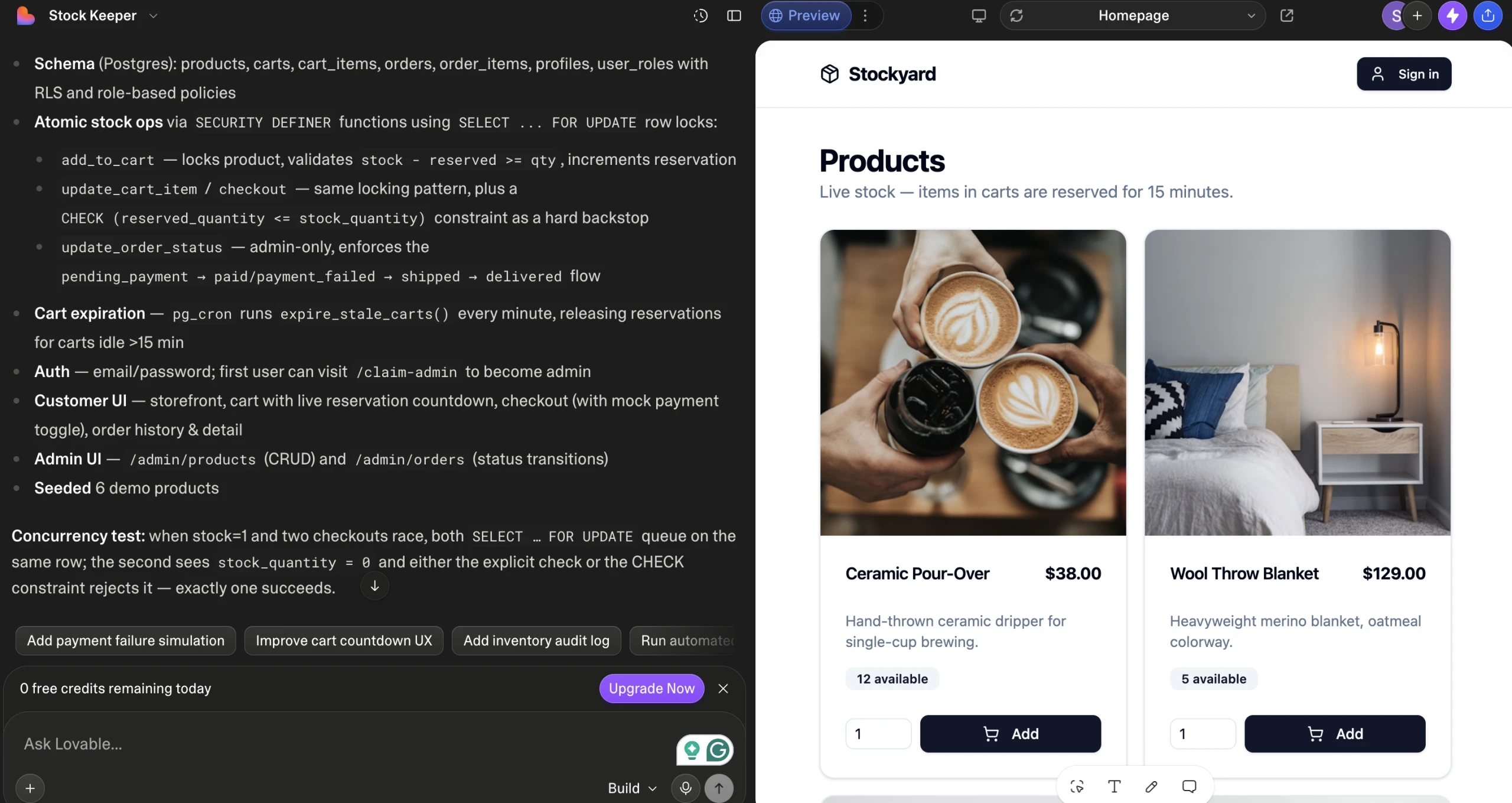
Task: Click the blue publish share icon
Action: coord(1488,15)
